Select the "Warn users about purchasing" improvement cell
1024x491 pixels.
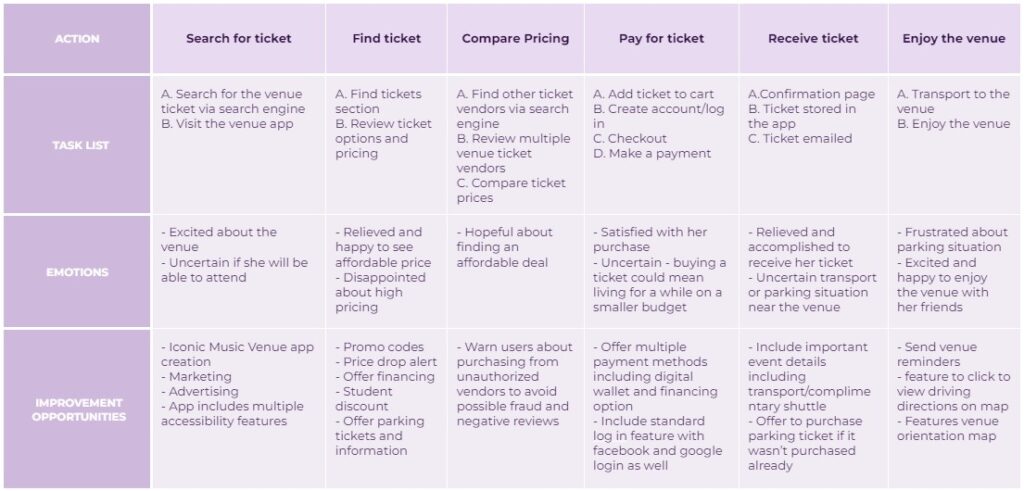click(514, 384)
